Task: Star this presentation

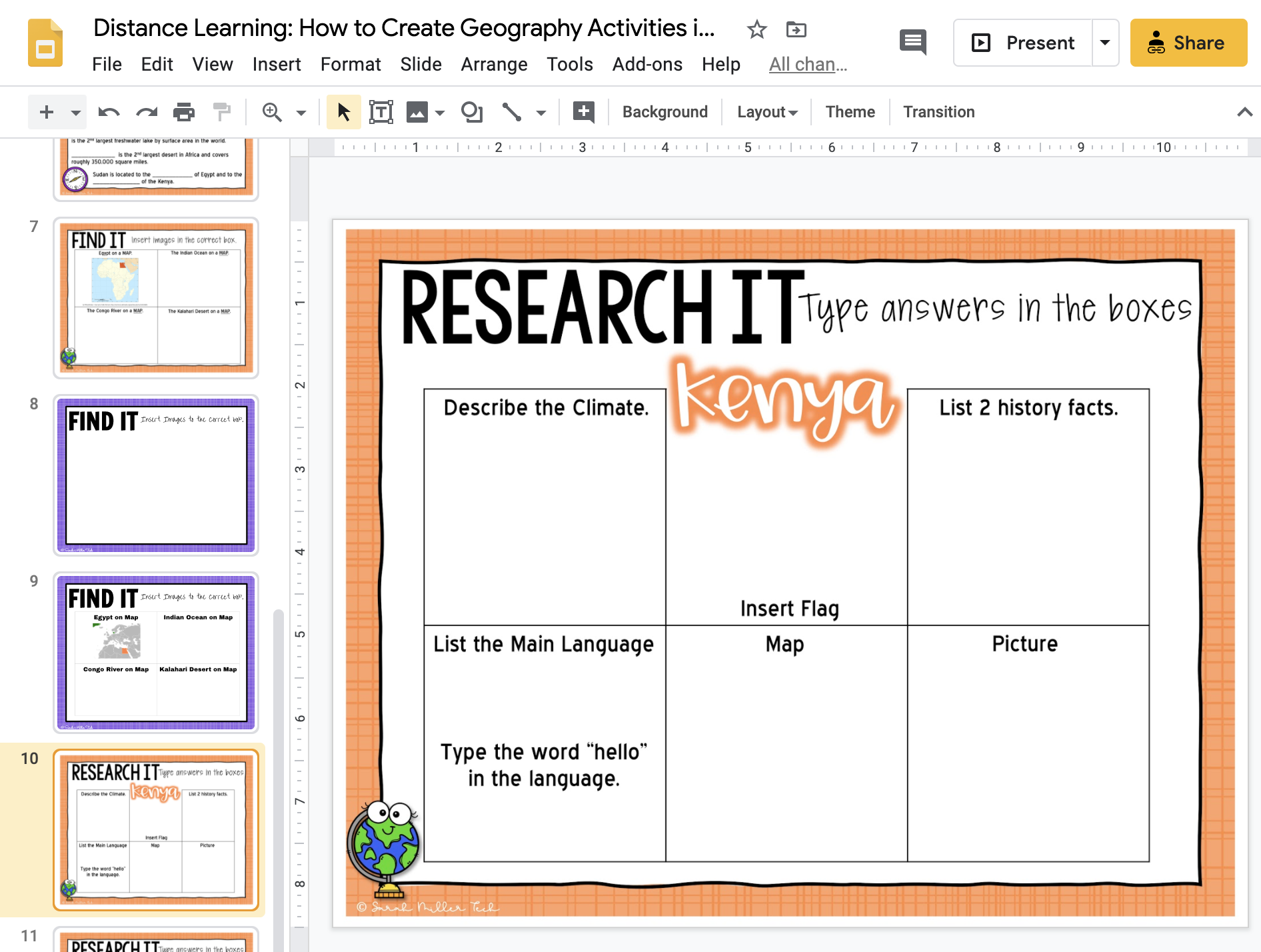Action: (x=756, y=29)
